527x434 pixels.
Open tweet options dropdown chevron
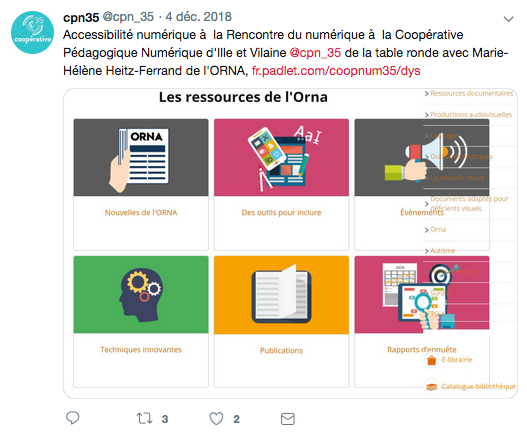click(x=509, y=19)
